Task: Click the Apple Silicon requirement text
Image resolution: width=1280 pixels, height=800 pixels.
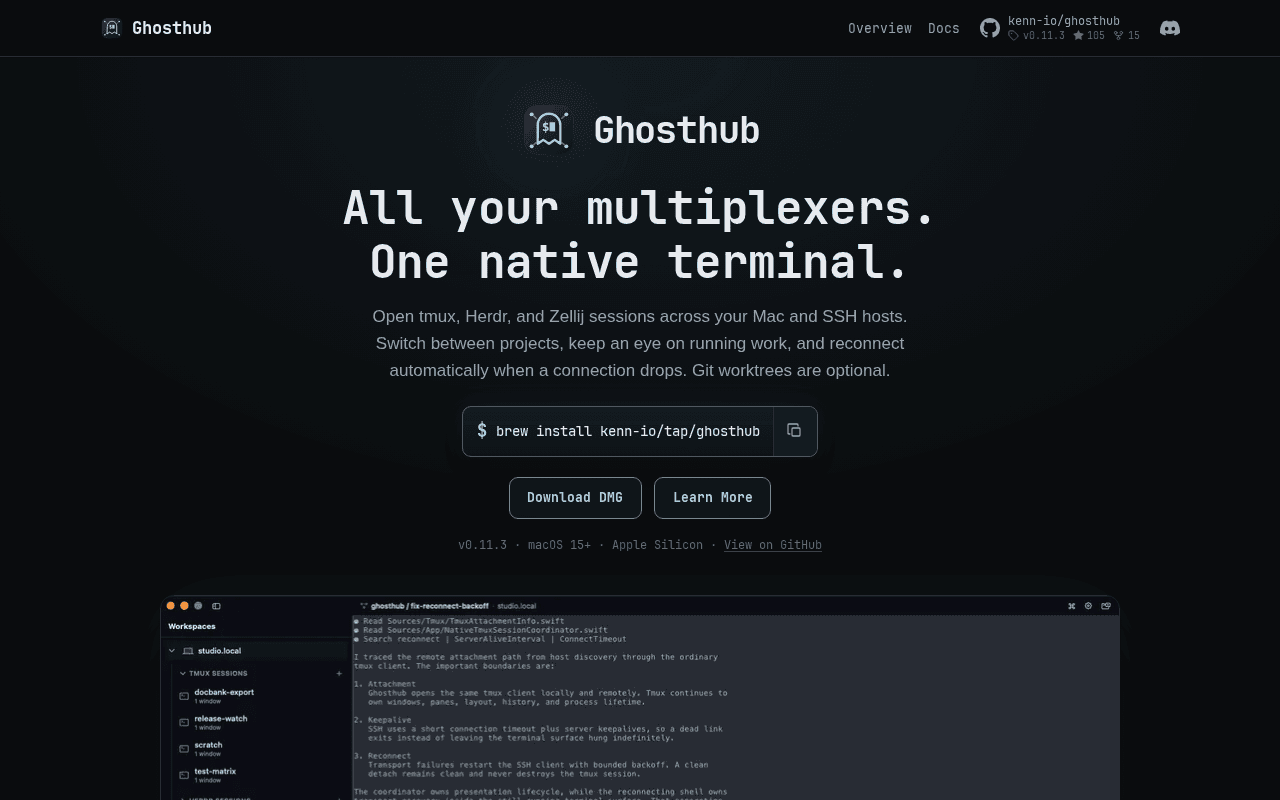Action: pos(657,545)
